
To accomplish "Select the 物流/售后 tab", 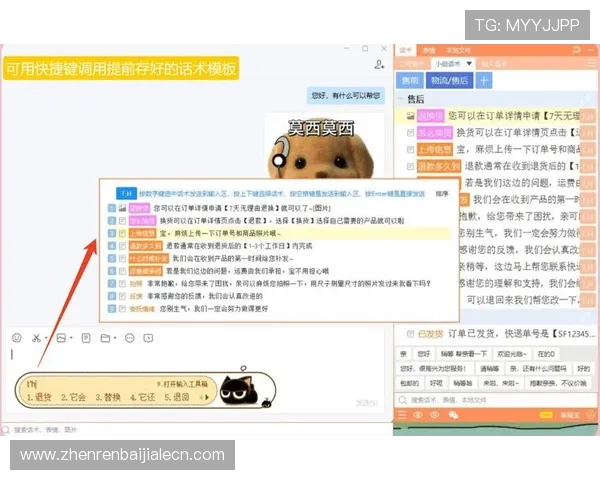I will 448,81.
